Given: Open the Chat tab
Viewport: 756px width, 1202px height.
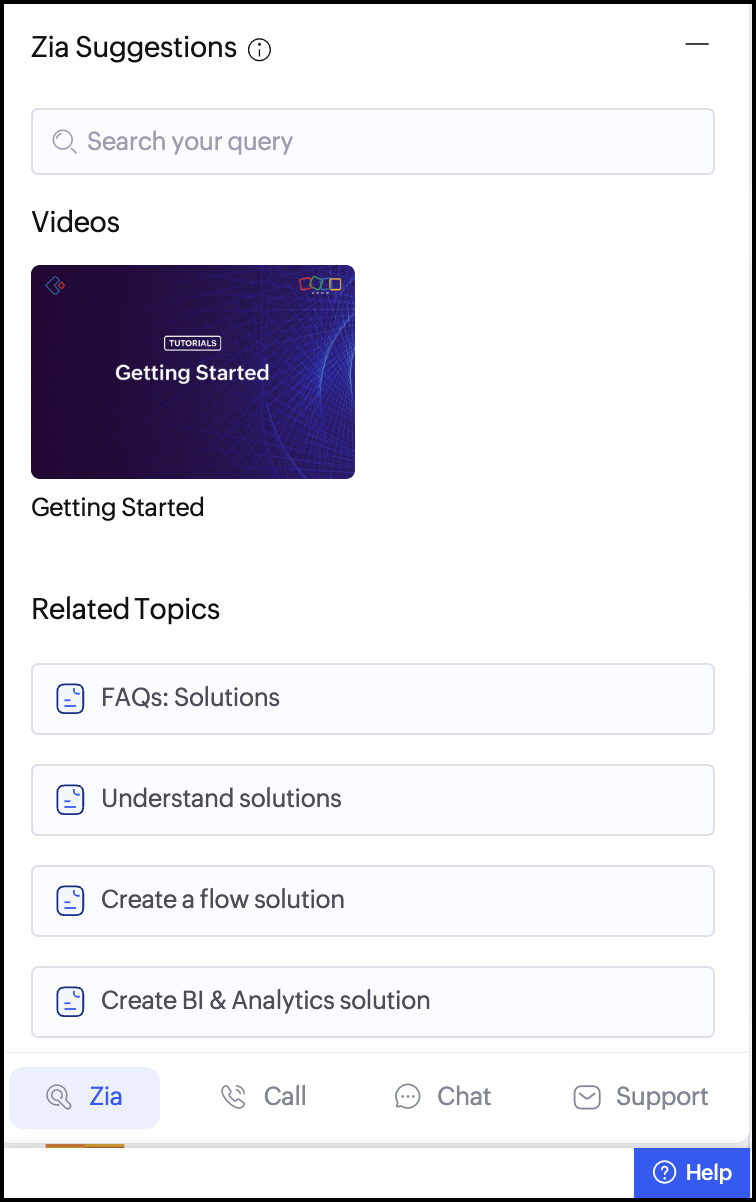Looking at the screenshot, I should click(x=443, y=1097).
